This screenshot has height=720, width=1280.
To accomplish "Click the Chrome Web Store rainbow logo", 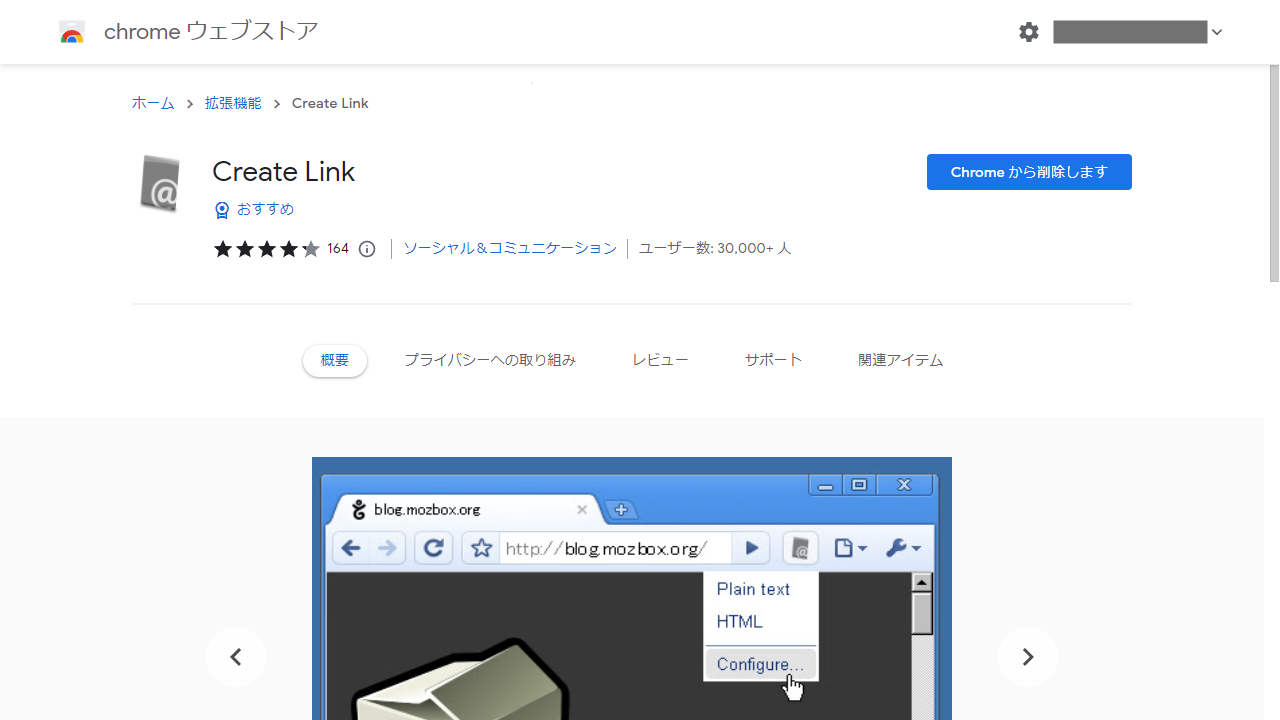I will pyautogui.click(x=72, y=32).
